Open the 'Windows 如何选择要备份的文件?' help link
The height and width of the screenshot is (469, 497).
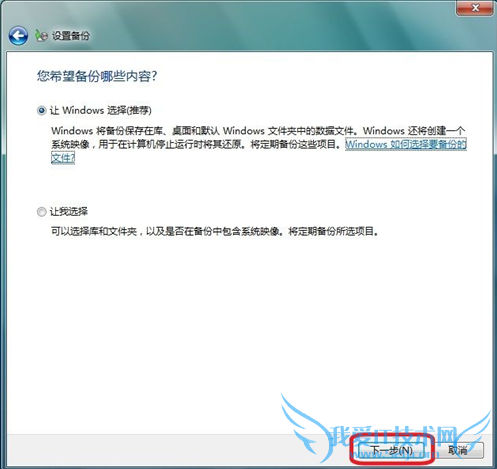(406, 144)
